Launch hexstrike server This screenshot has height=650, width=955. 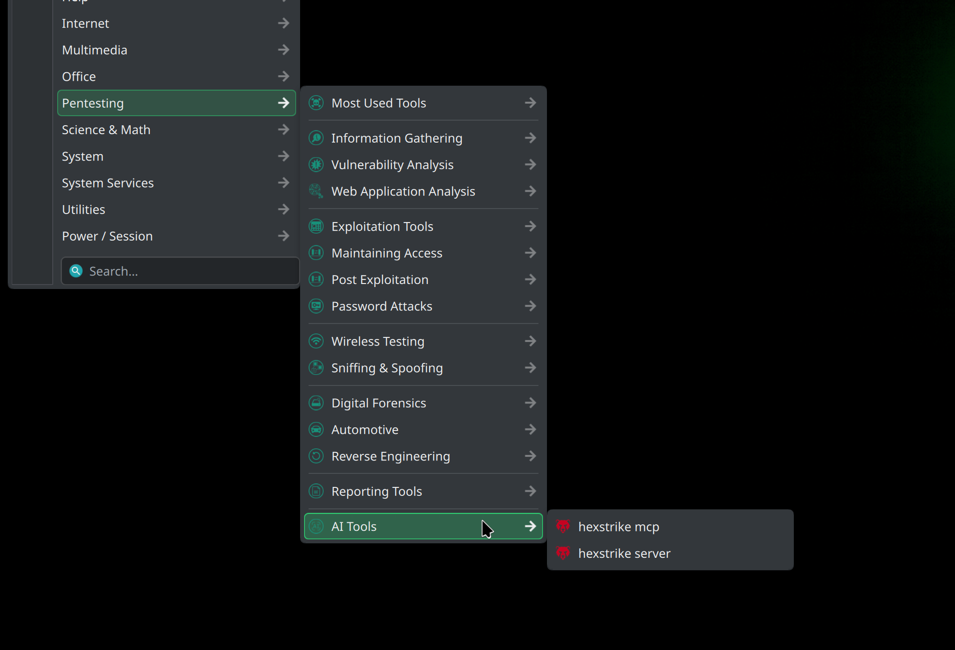tap(624, 553)
